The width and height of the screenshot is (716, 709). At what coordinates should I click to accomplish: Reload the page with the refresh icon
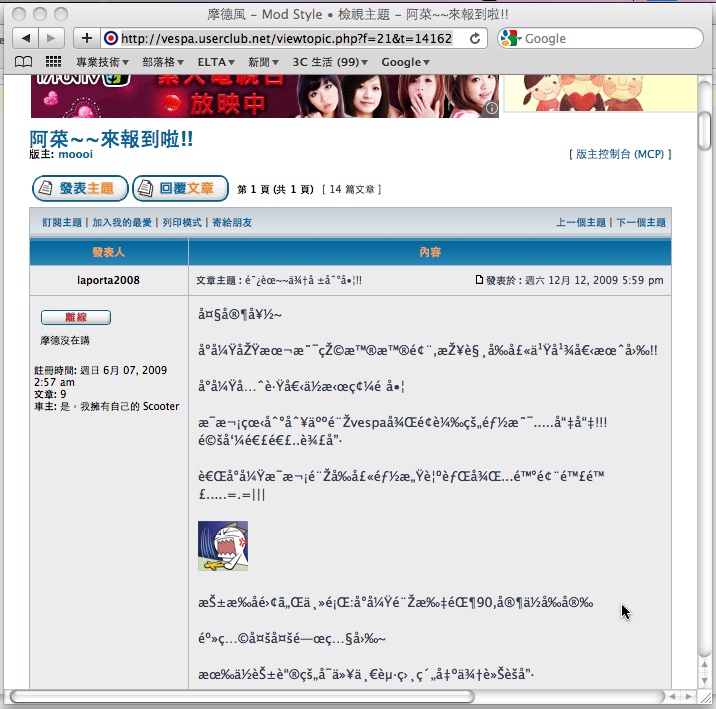point(476,38)
